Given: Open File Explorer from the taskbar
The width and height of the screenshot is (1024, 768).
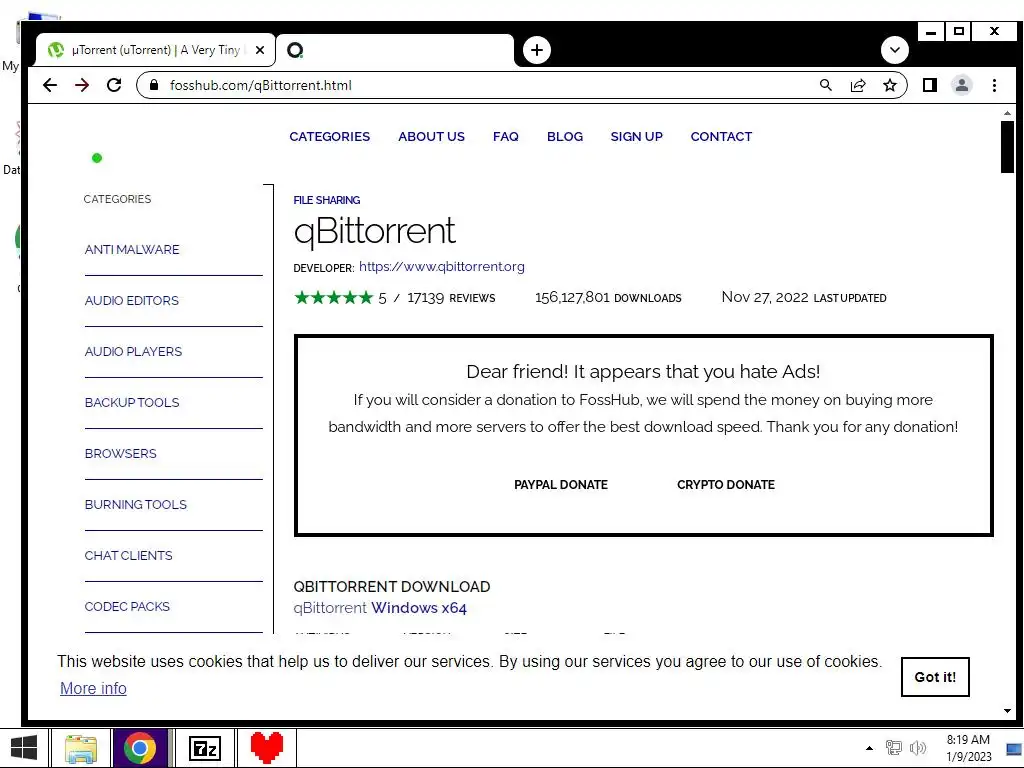Looking at the screenshot, I should 81,748.
